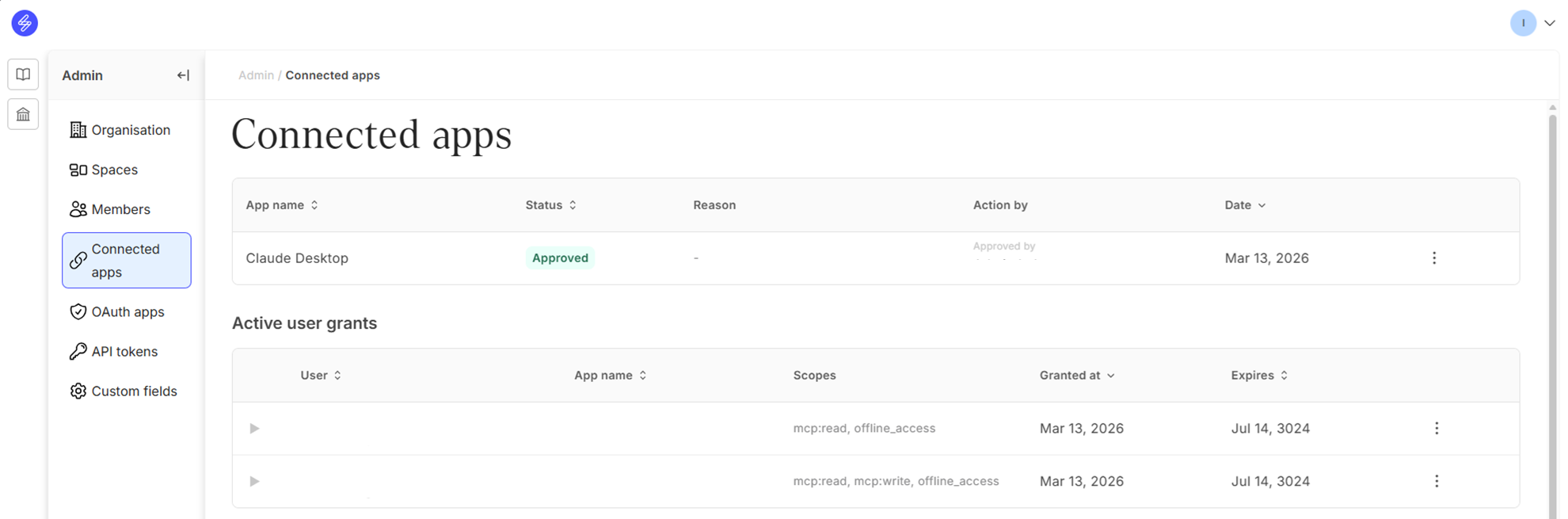Click the Admin breadcrumb link

[256, 75]
